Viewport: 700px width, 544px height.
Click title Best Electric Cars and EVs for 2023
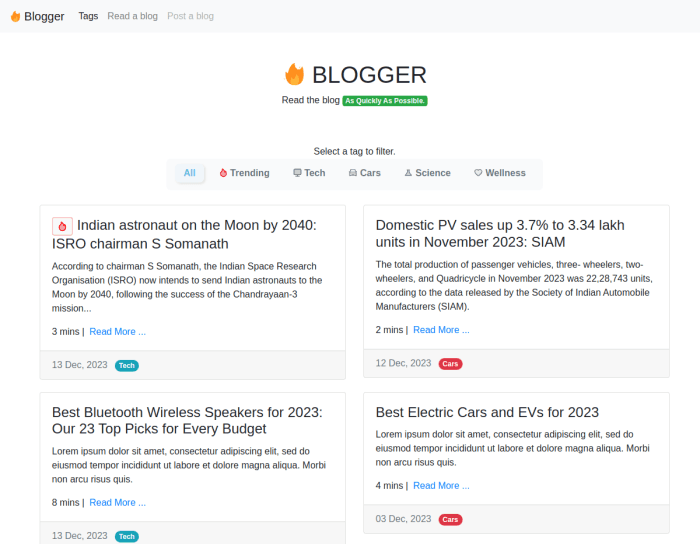(x=487, y=412)
